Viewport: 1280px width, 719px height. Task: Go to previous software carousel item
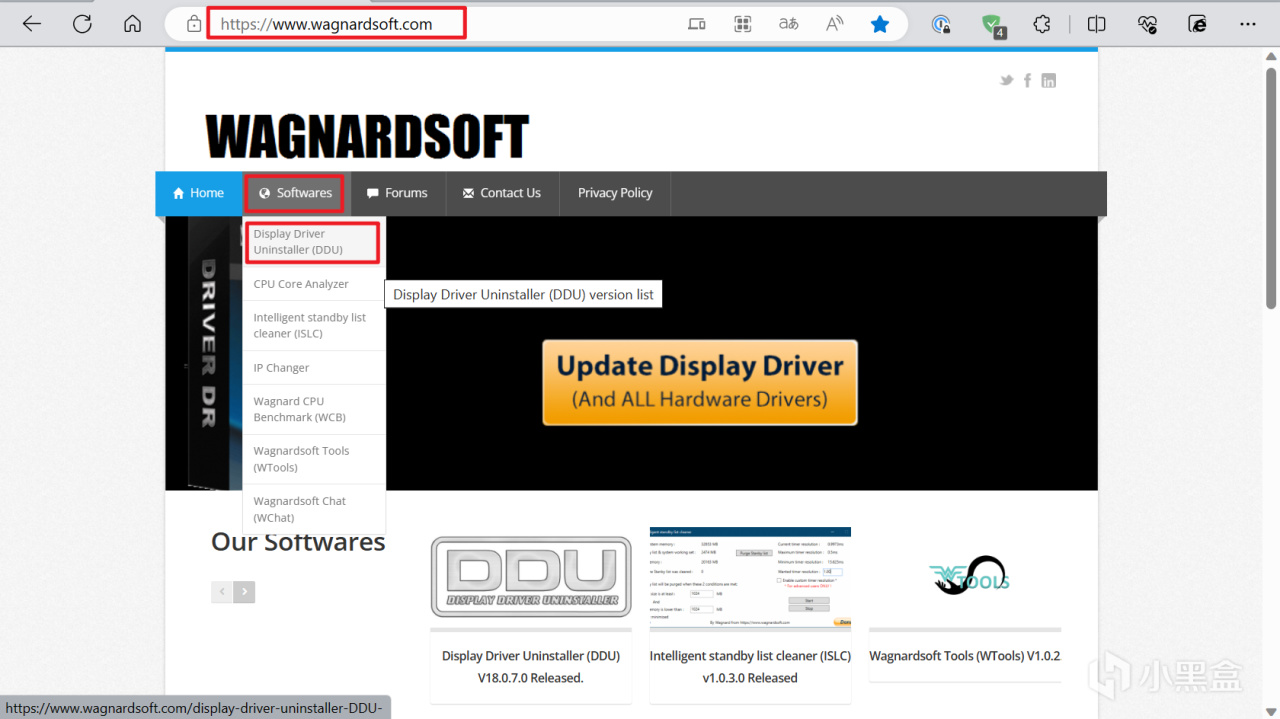(222, 592)
